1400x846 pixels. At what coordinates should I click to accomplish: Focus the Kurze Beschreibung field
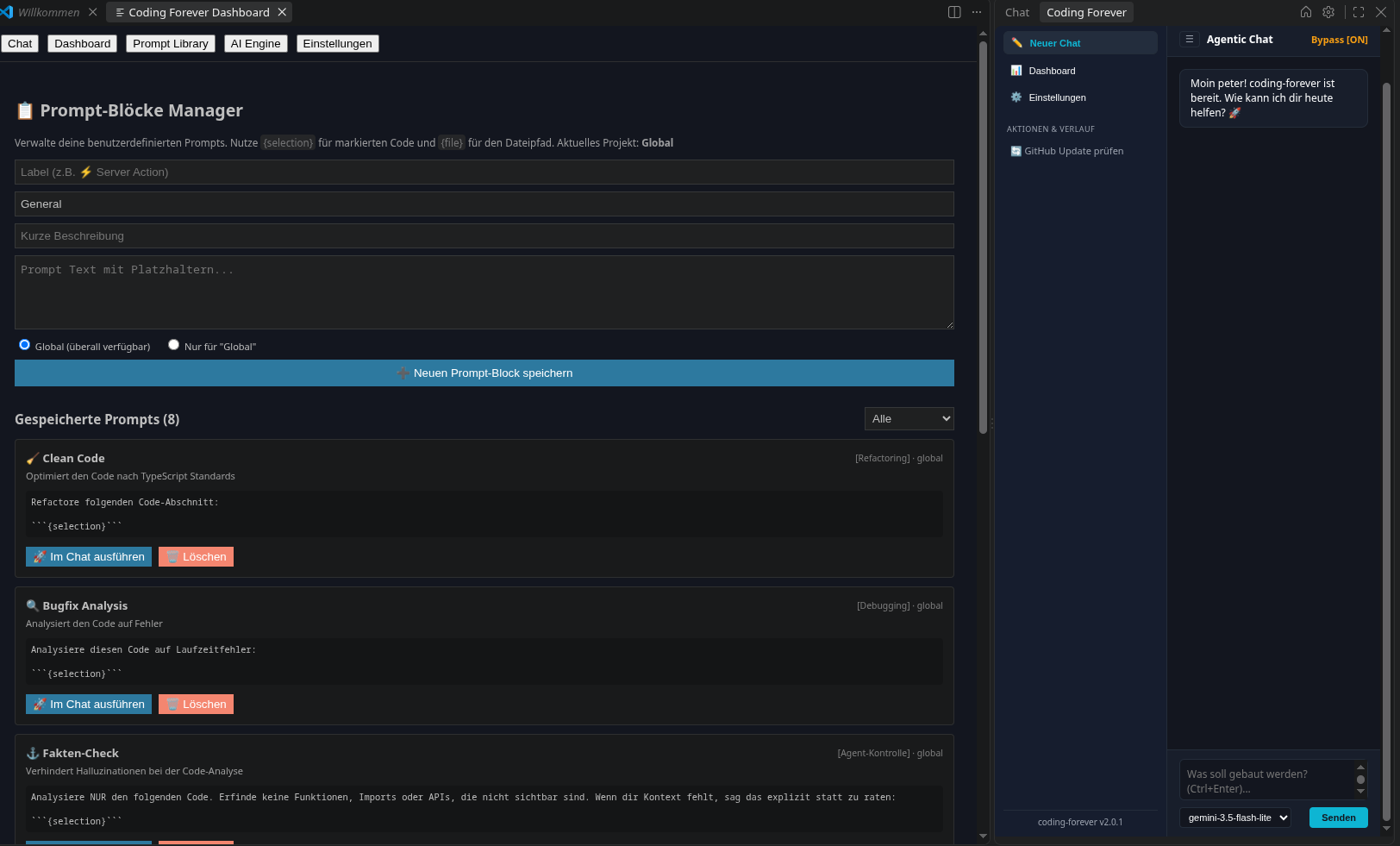pos(484,236)
